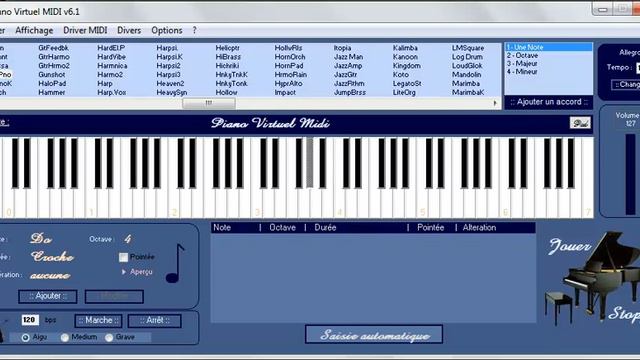Start the metronome with Marche
The width and height of the screenshot is (640, 360).
point(98,321)
